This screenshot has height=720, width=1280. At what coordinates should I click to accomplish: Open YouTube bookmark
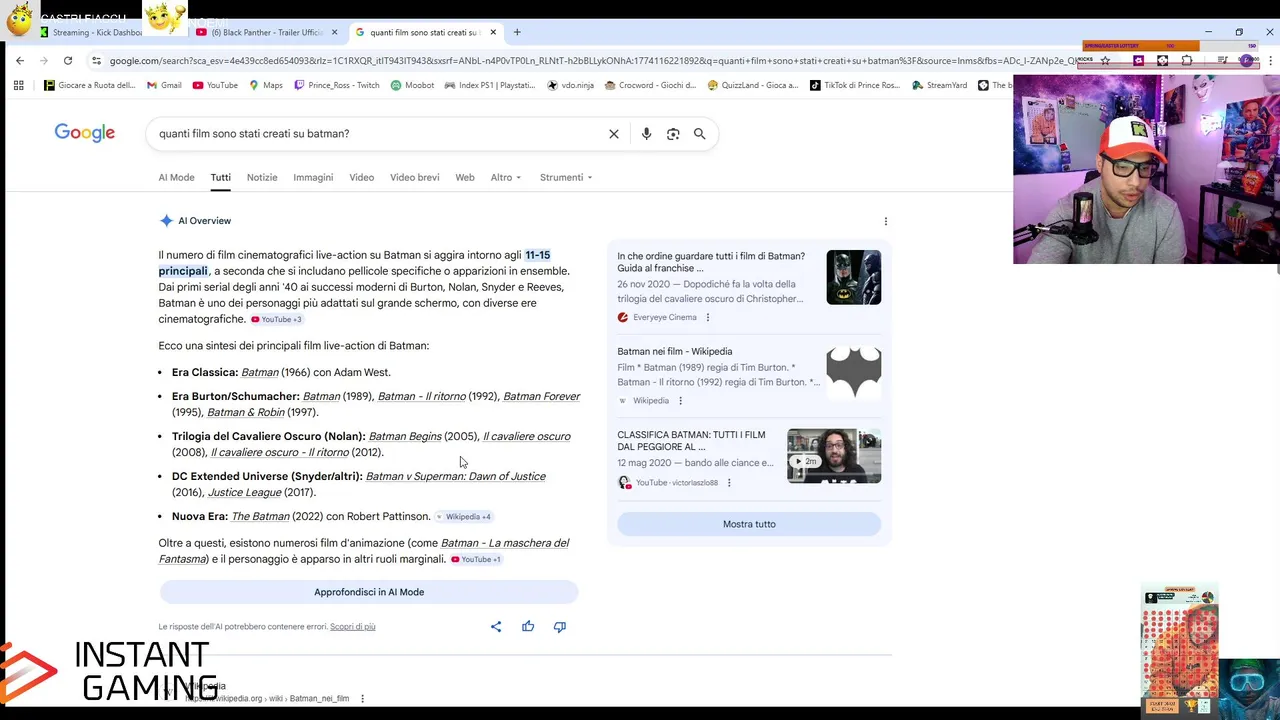[x=215, y=85]
